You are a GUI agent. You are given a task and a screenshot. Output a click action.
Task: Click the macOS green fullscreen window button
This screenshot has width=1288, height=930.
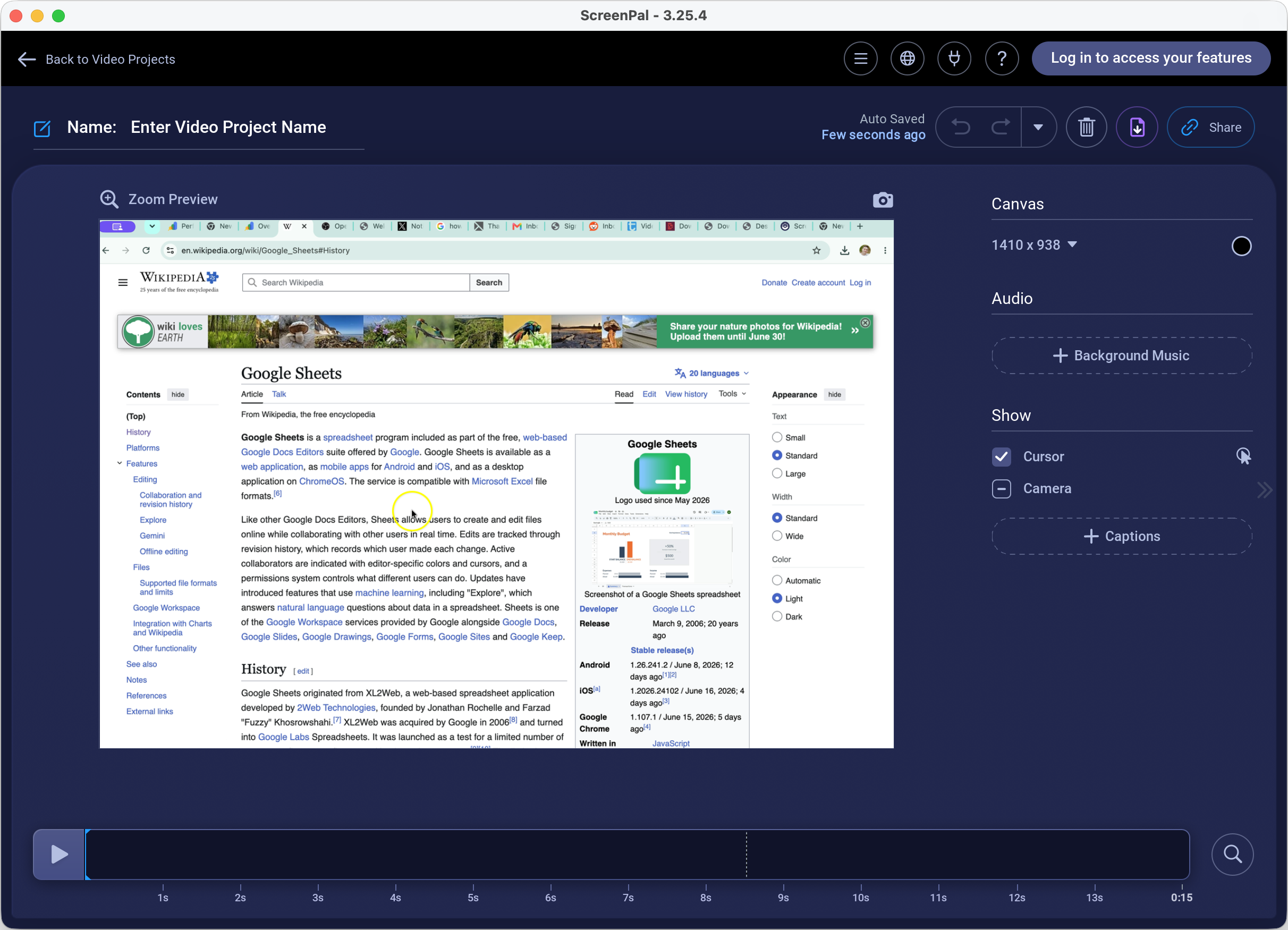click(x=58, y=15)
